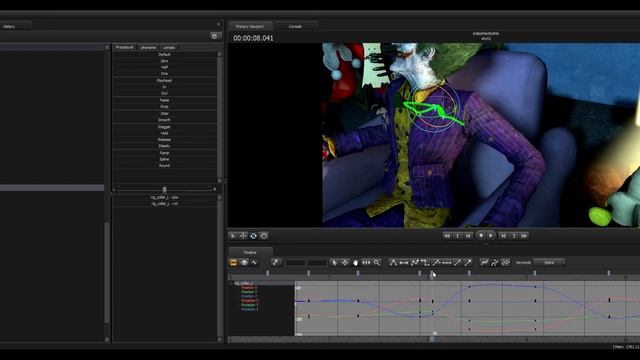
Task: Apply linear tangent zigzag icon
Action: [x=414, y=263]
